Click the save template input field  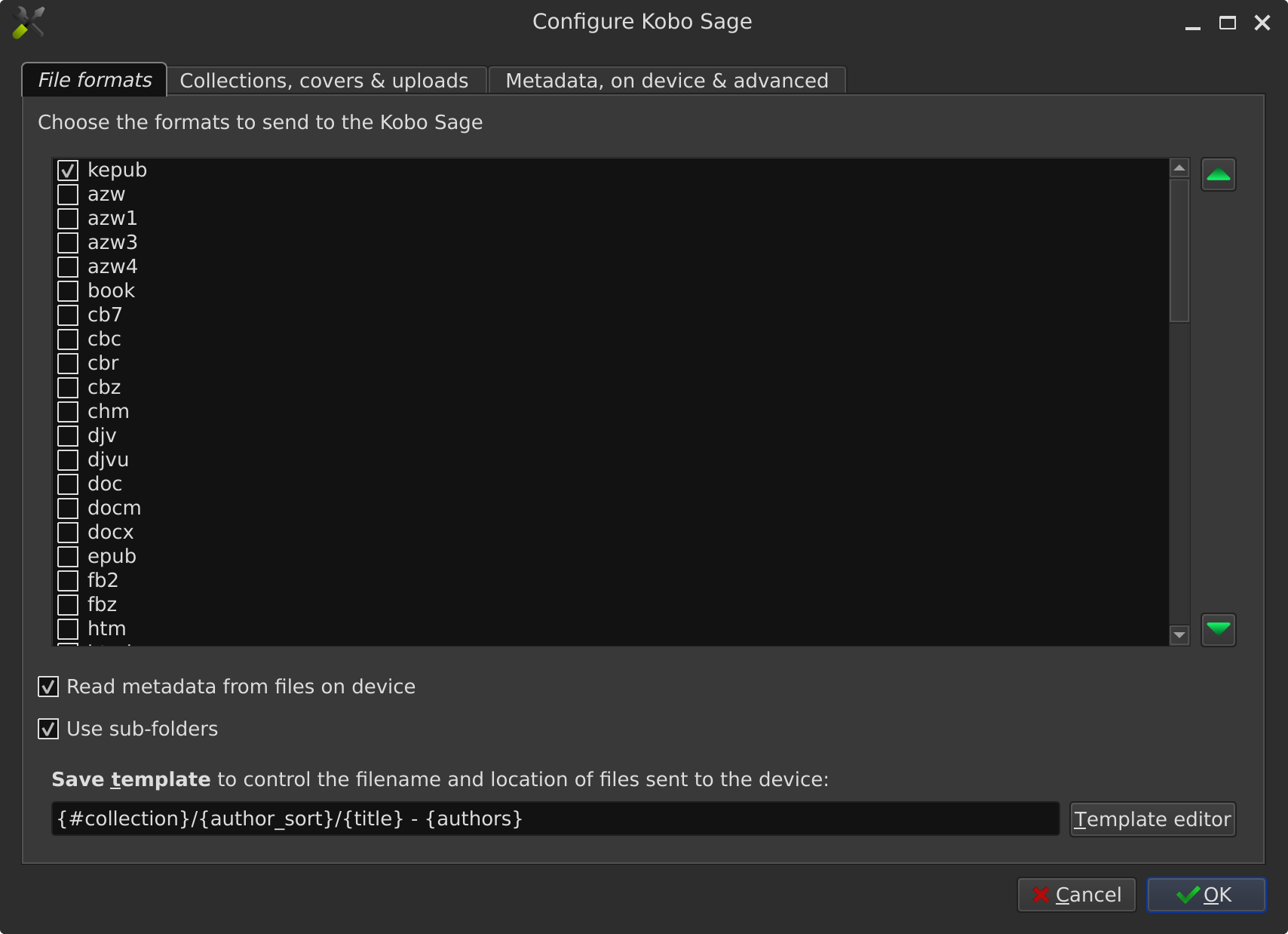555,819
